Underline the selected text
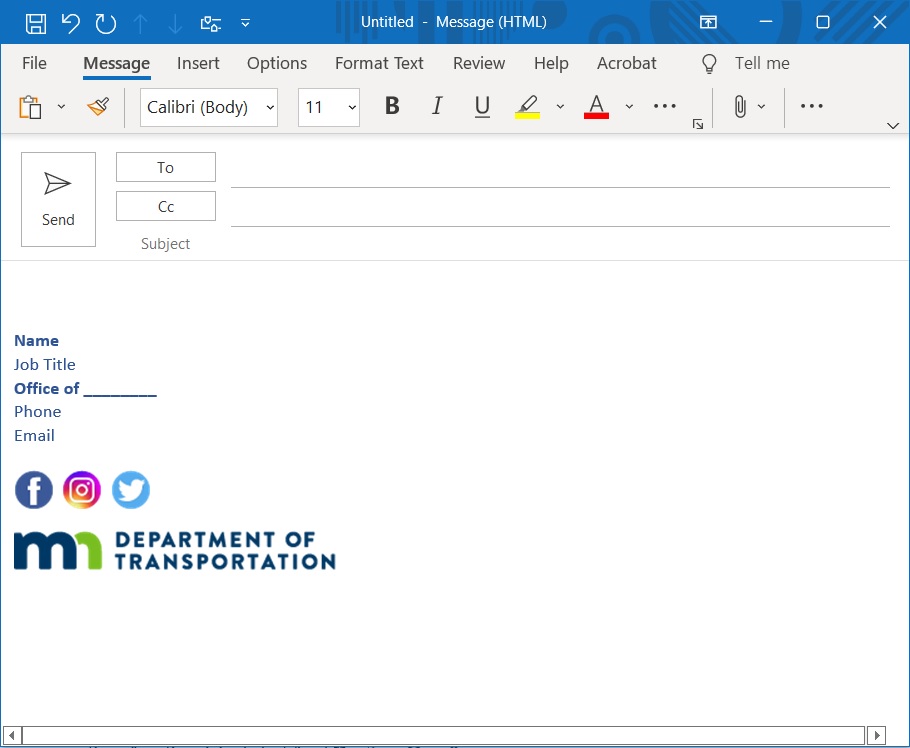This screenshot has width=910, height=748. [482, 106]
